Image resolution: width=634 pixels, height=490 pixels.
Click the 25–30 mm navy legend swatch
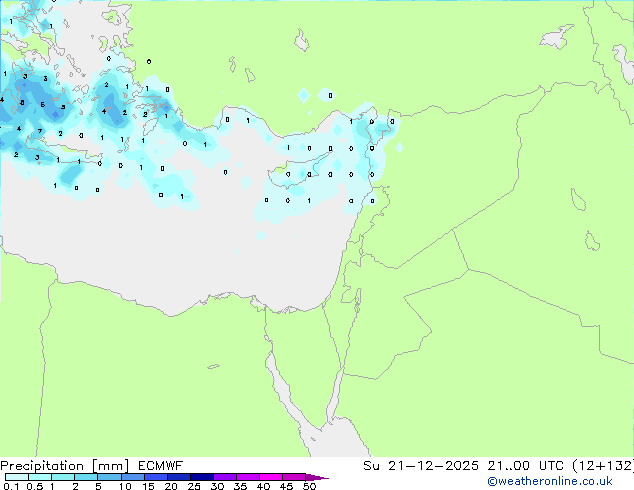(202, 477)
